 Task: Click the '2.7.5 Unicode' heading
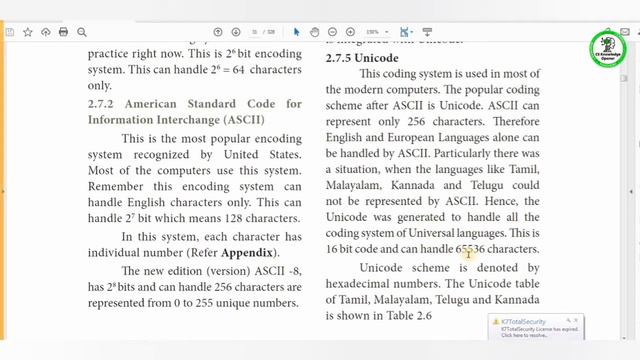coord(362,58)
